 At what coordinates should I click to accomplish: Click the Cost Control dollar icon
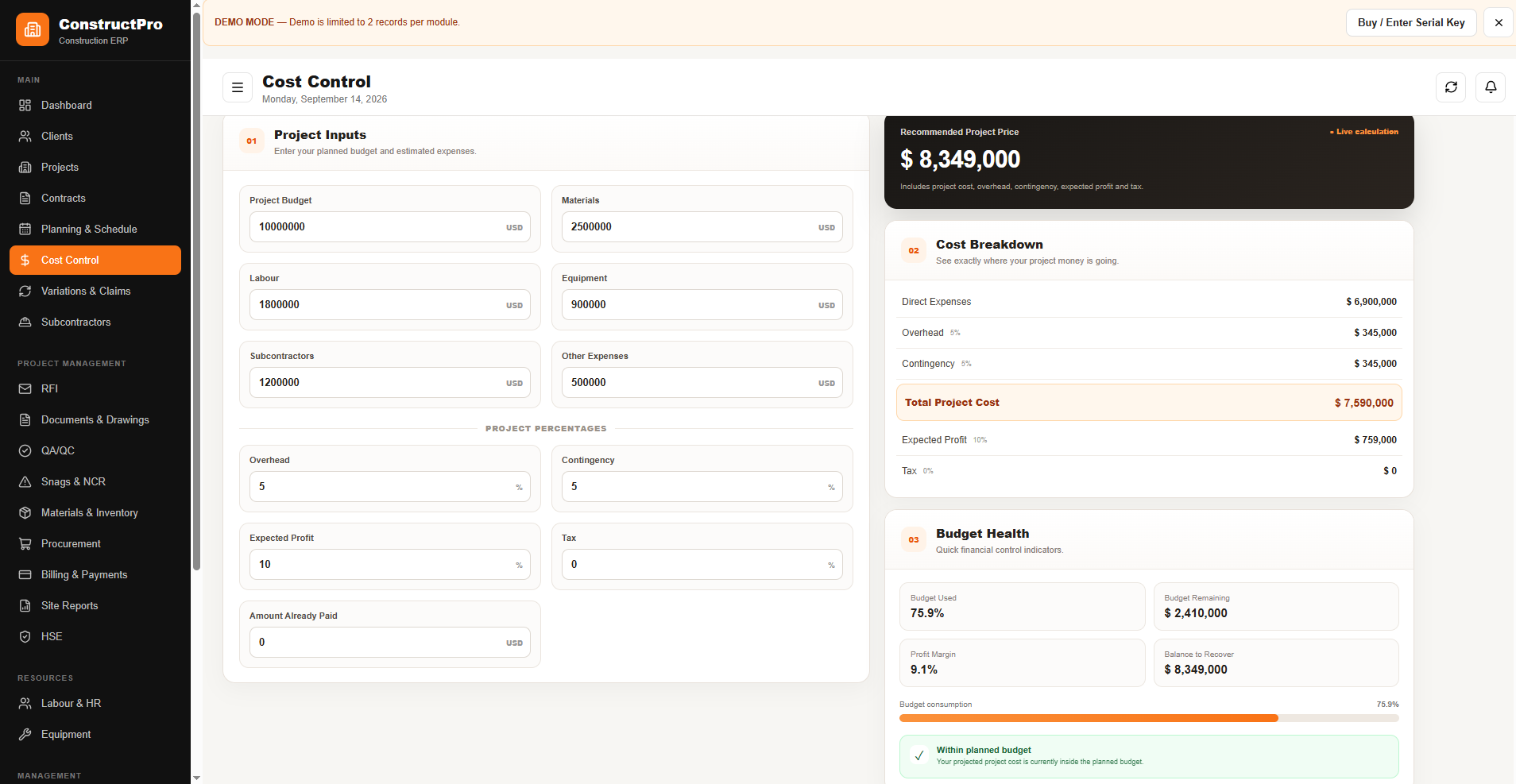click(x=25, y=261)
